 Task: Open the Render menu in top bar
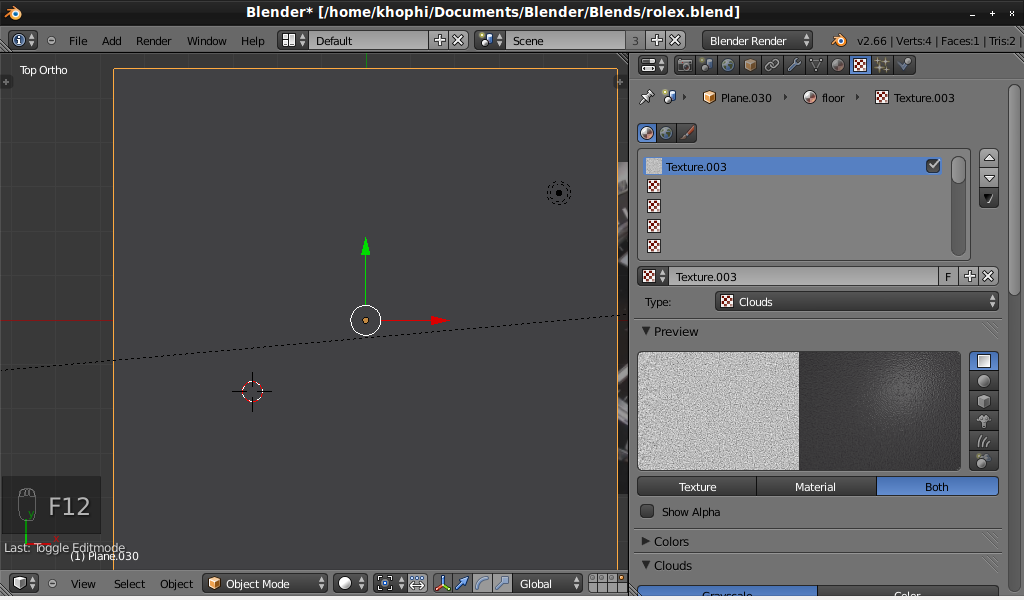tap(153, 41)
